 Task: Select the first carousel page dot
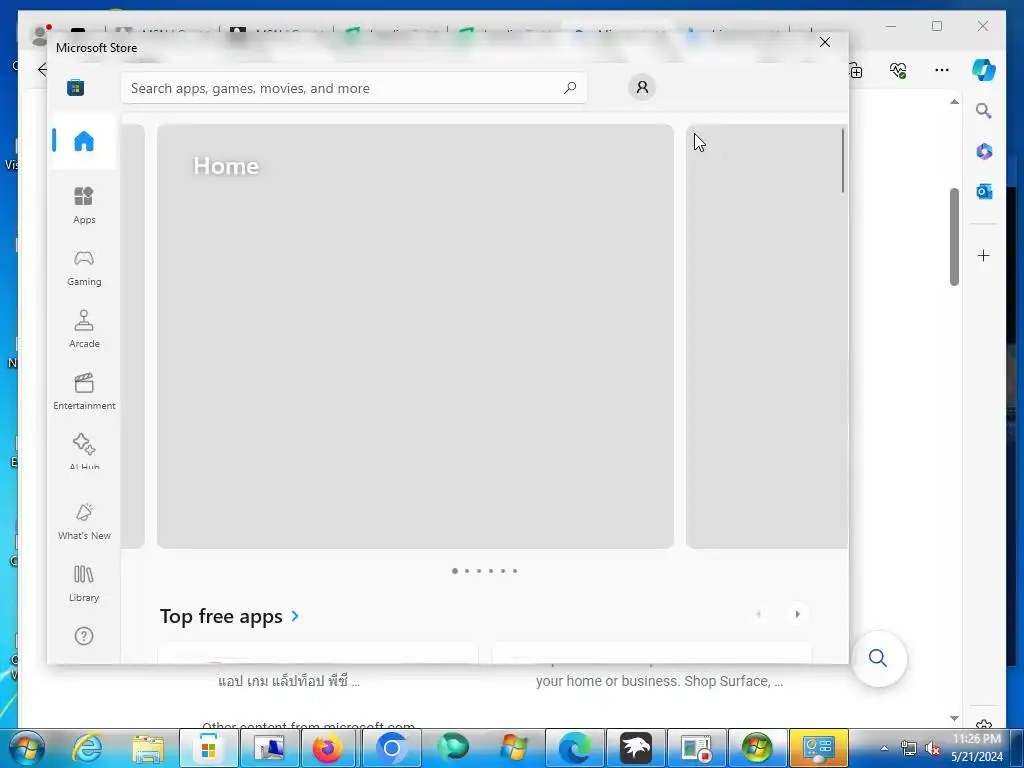455,571
